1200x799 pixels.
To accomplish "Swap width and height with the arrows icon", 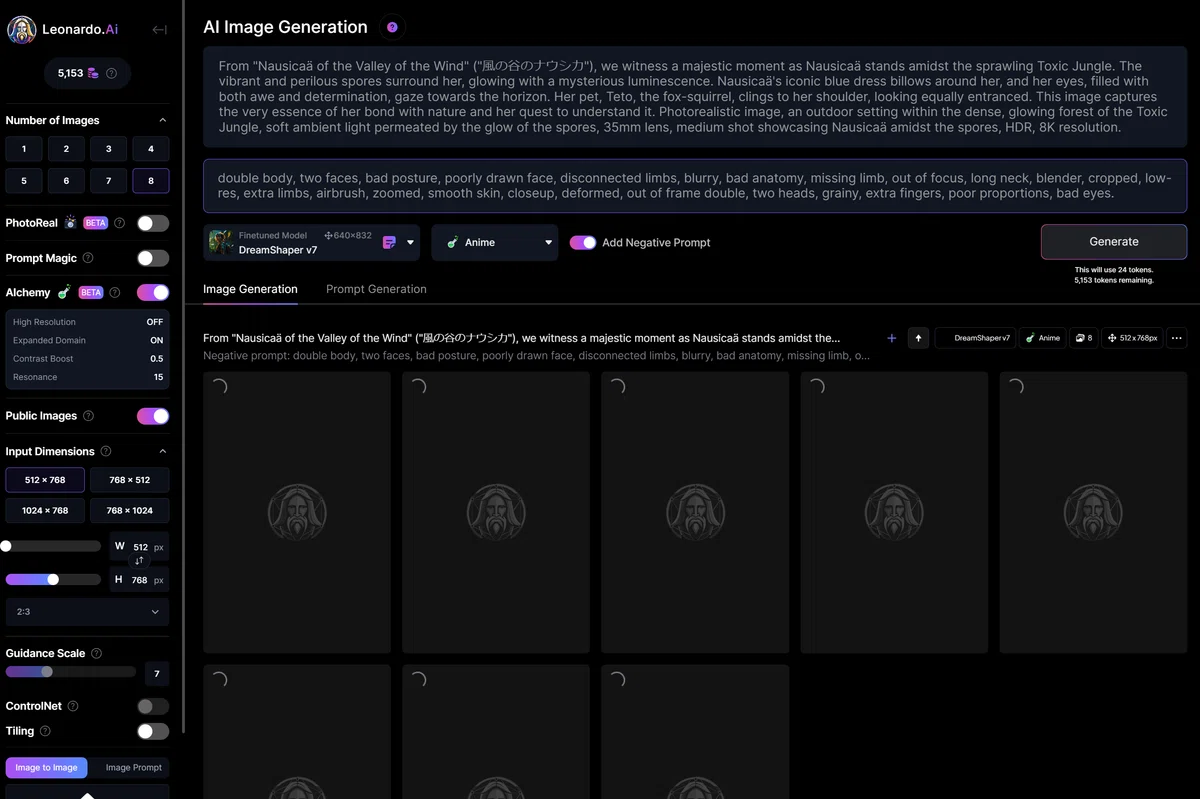I will (x=139, y=561).
